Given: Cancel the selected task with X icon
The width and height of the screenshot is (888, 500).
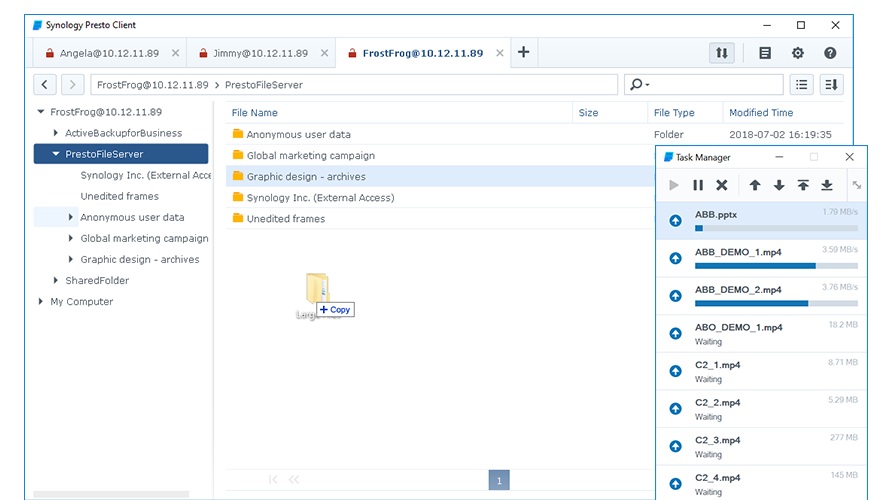Looking at the screenshot, I should (722, 185).
